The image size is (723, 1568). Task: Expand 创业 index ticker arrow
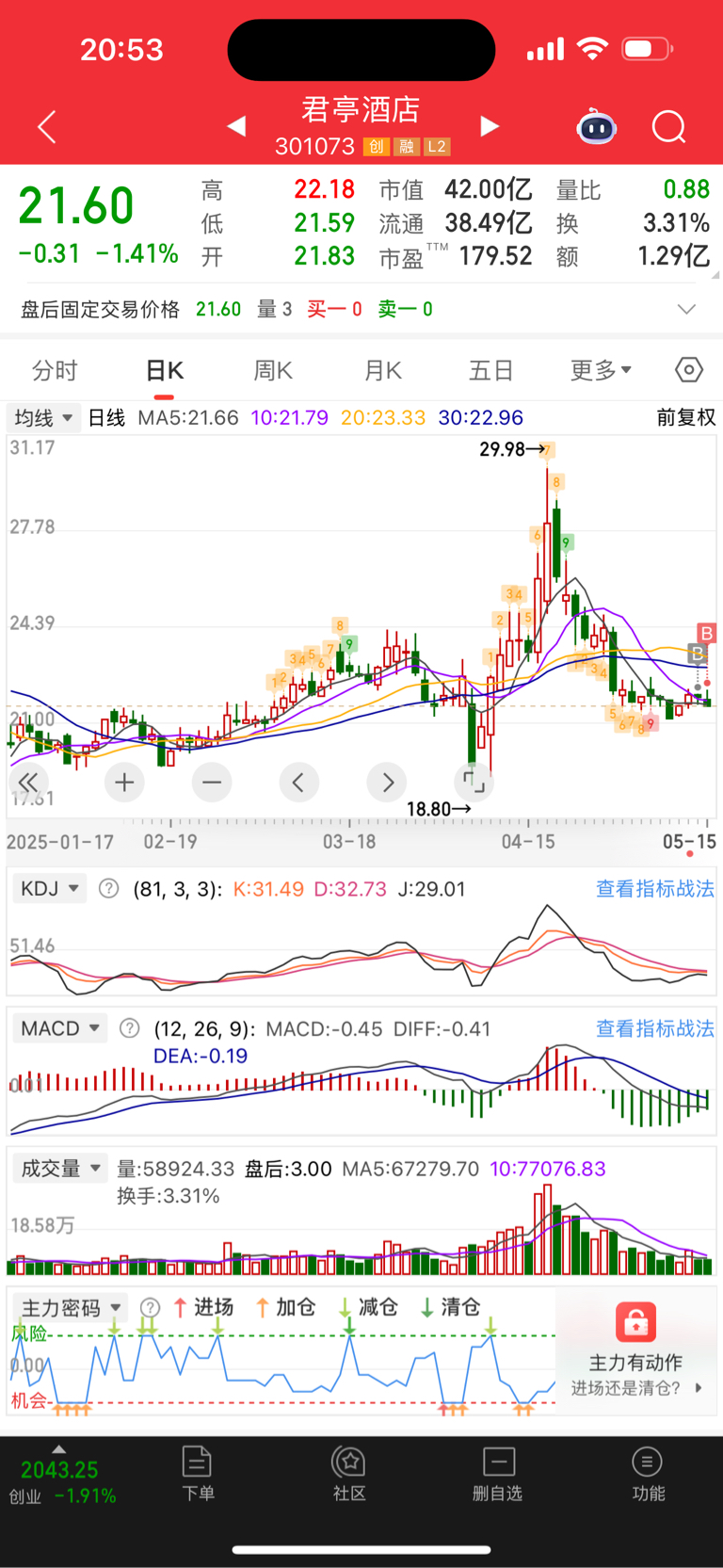pos(59,1449)
